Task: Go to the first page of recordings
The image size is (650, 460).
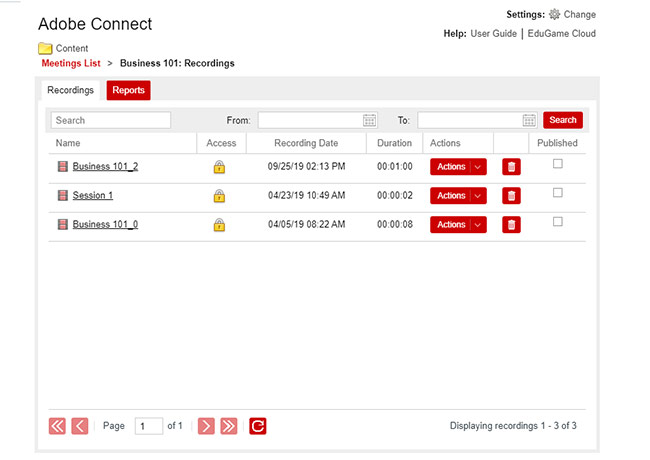Action: click(57, 426)
